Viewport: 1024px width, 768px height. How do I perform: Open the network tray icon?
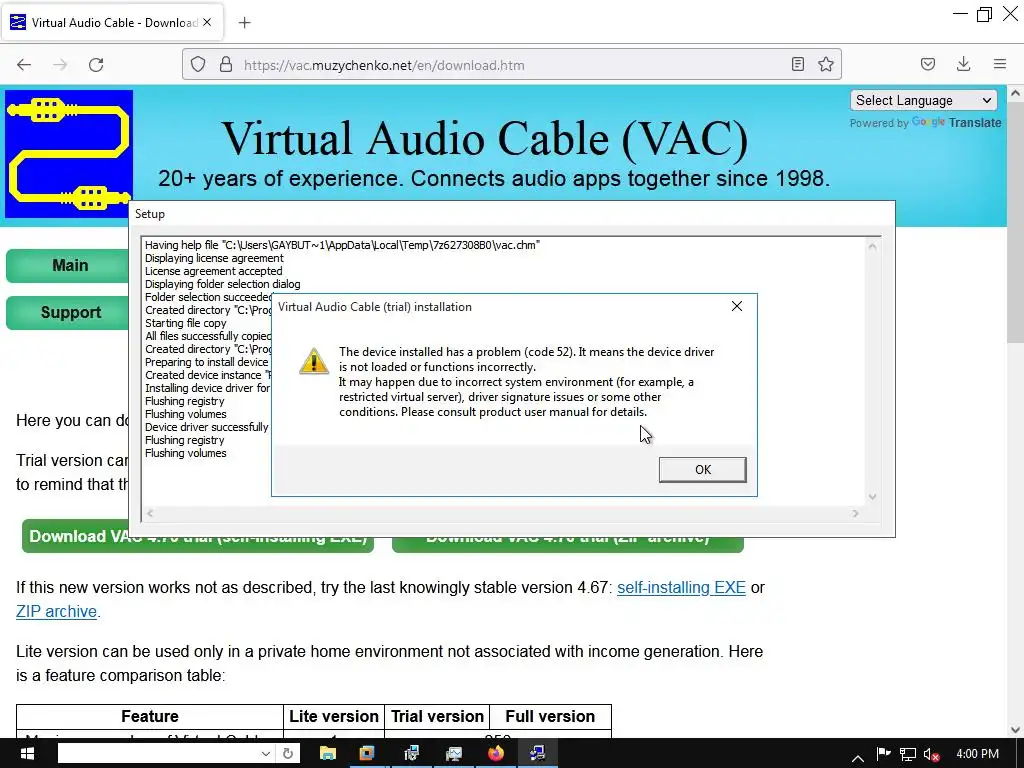[907, 754]
